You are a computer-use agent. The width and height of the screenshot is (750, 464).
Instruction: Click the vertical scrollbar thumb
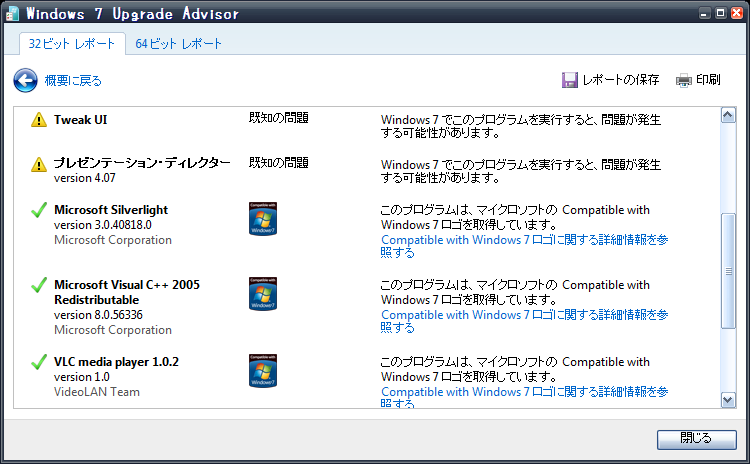[728, 271]
